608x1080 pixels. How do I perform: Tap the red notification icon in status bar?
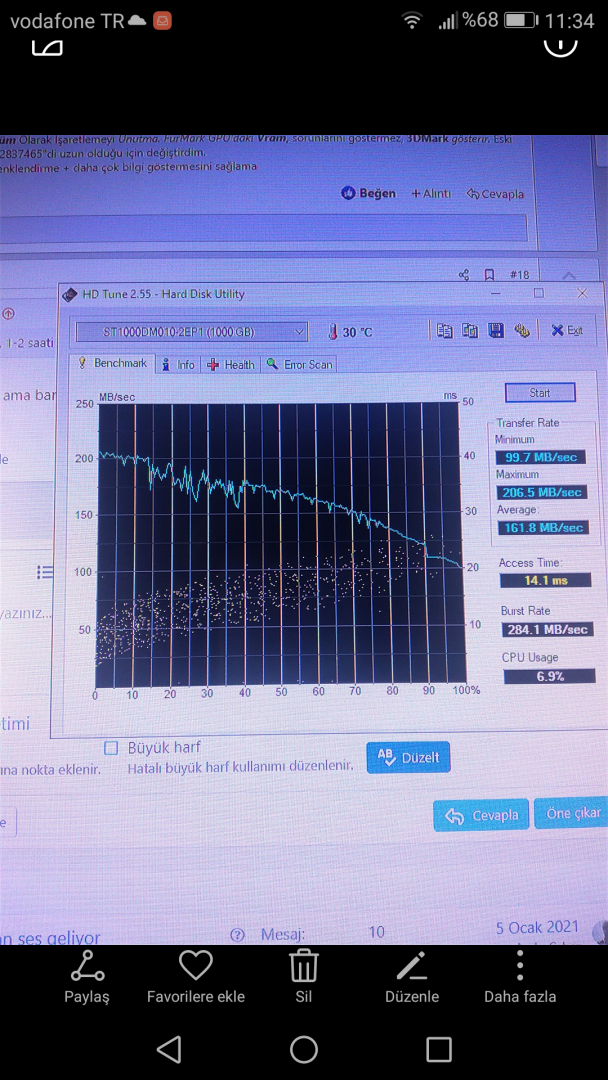tap(162, 21)
